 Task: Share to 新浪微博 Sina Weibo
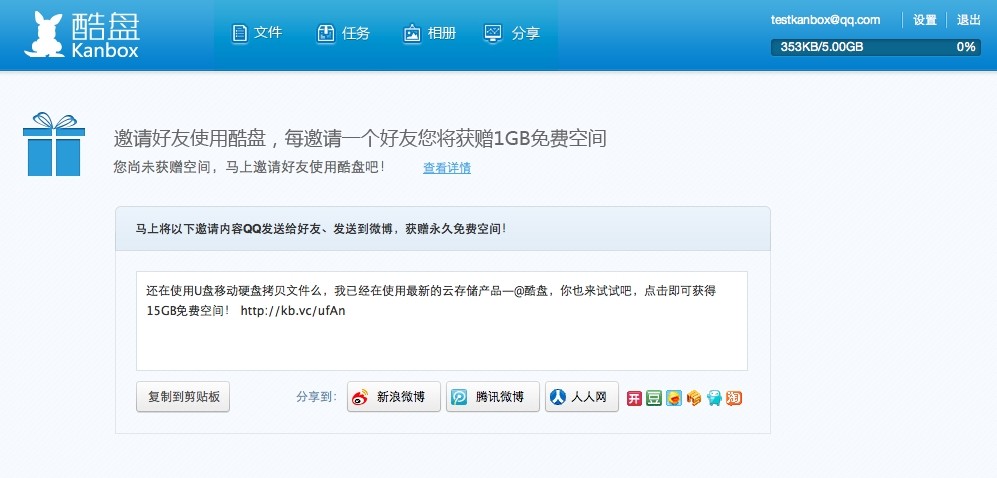pyautogui.click(x=394, y=397)
